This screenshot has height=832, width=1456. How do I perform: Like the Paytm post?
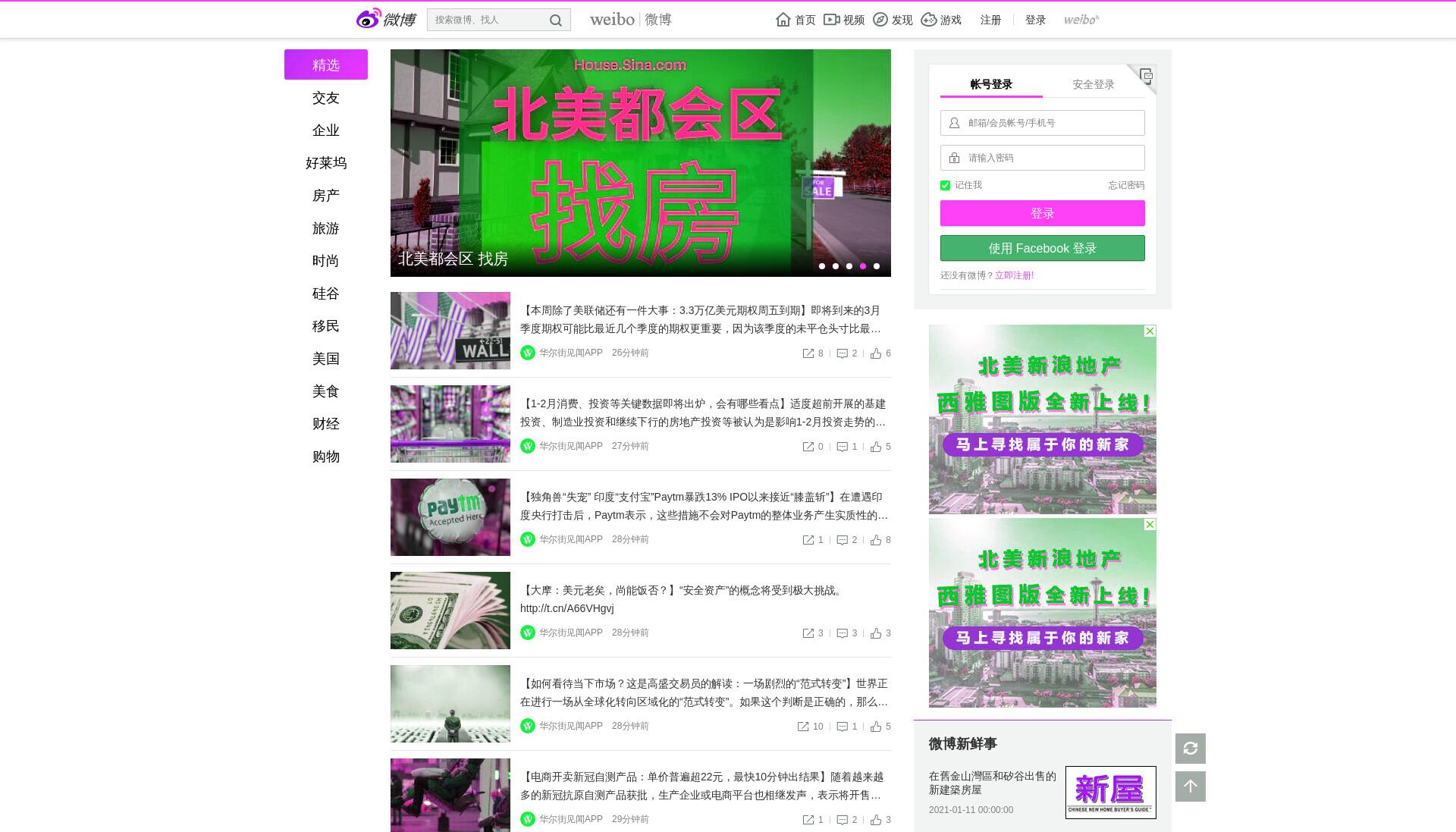click(x=876, y=540)
